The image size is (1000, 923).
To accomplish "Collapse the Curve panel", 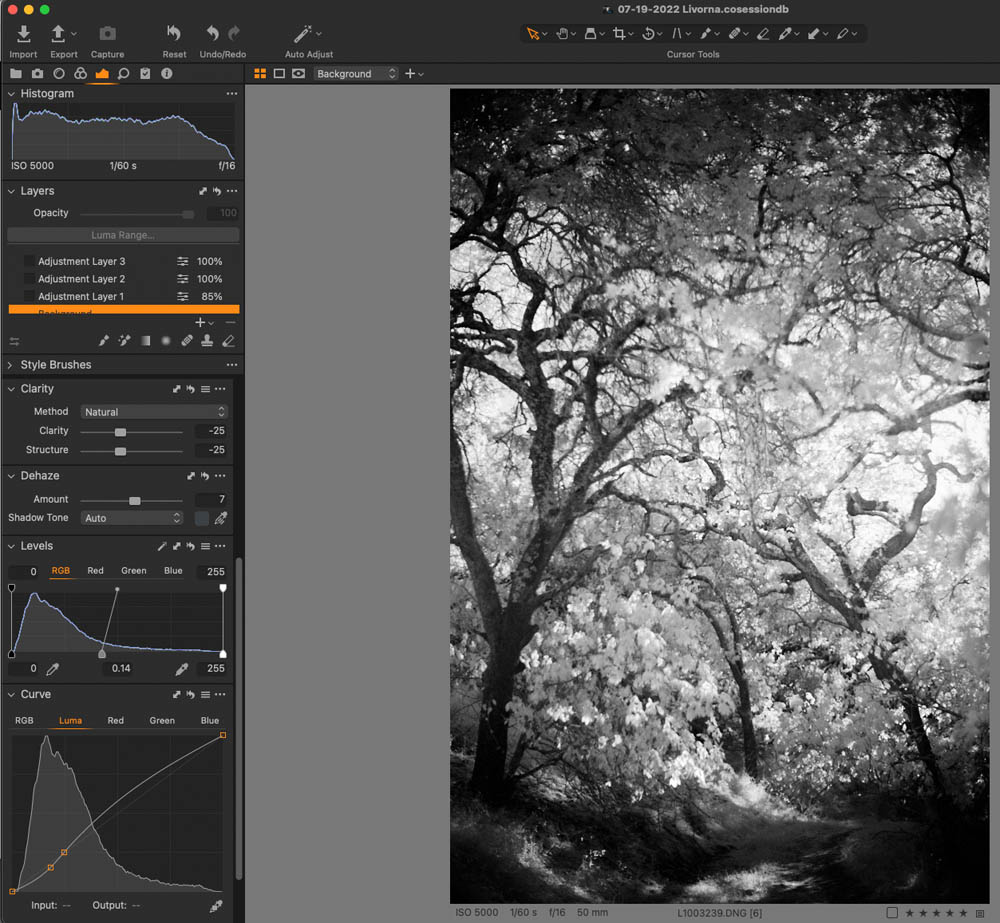I will click(11, 694).
